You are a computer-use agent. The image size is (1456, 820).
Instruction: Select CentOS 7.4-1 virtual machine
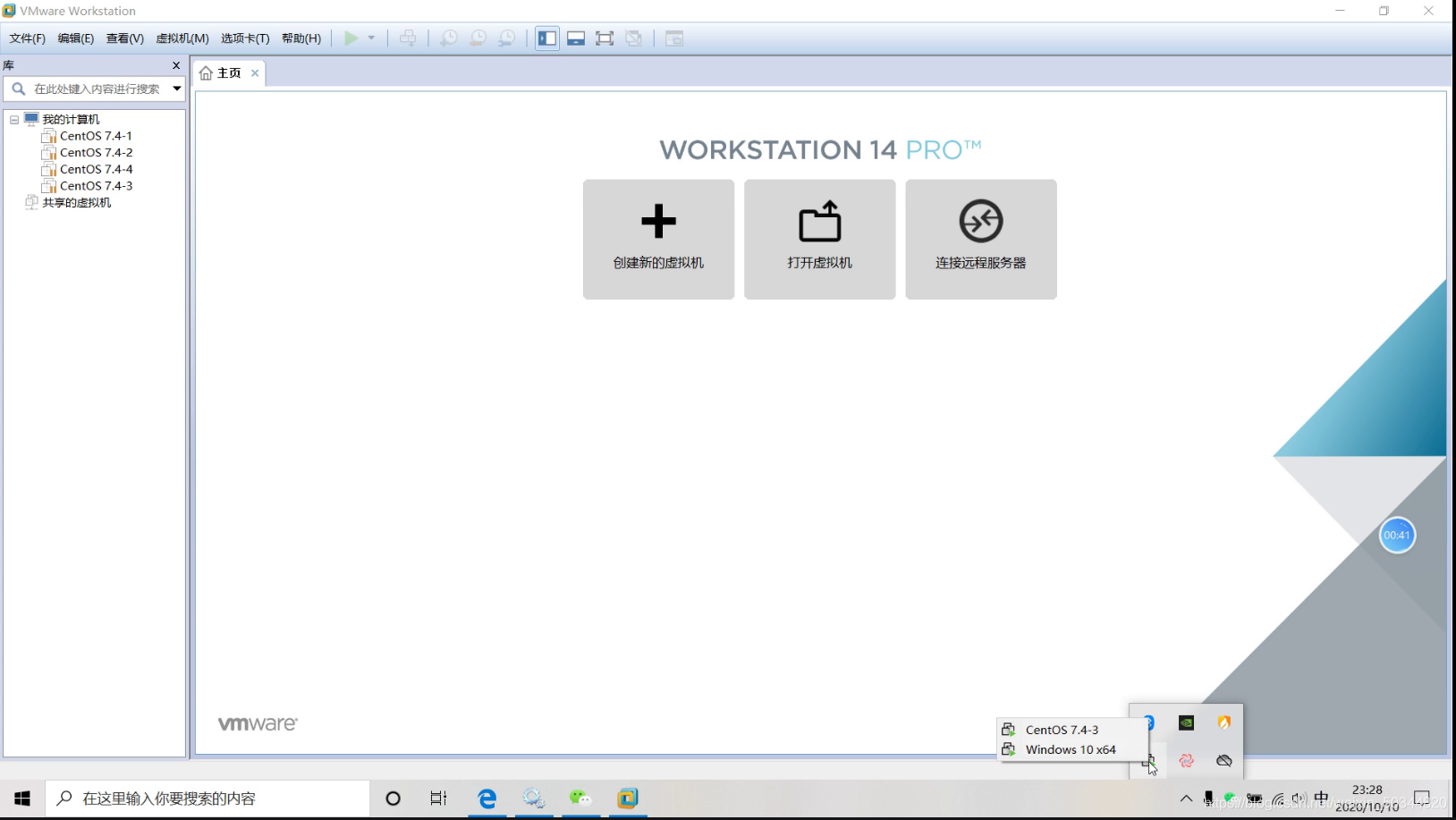point(96,136)
